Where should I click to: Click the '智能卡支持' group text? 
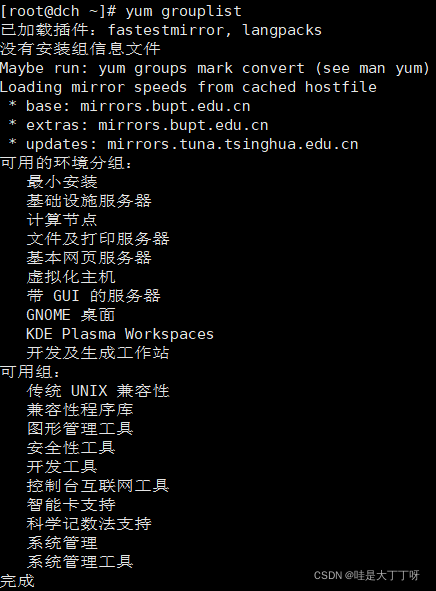(71, 505)
